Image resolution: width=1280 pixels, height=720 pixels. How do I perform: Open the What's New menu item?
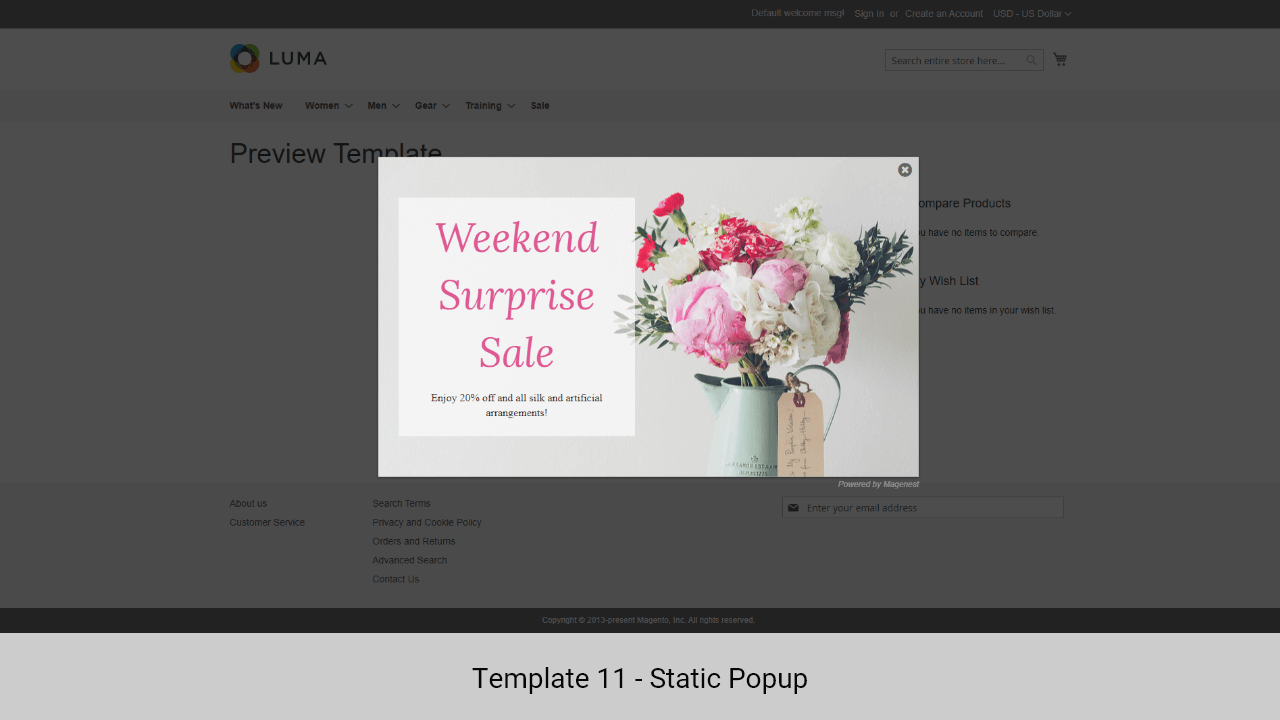256,106
